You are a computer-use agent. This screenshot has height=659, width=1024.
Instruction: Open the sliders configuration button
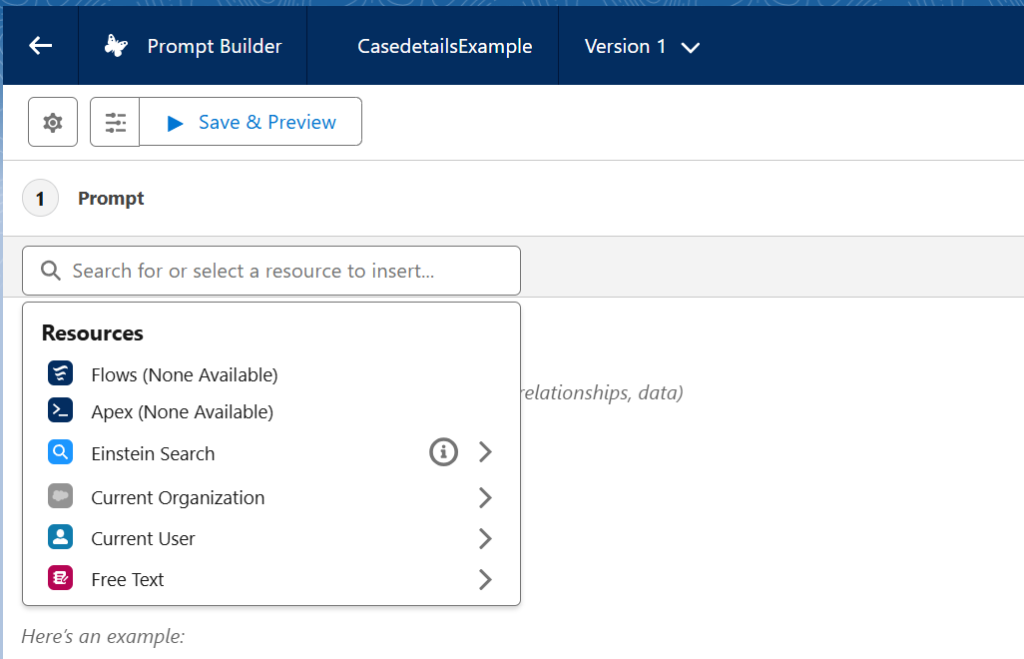[115, 122]
